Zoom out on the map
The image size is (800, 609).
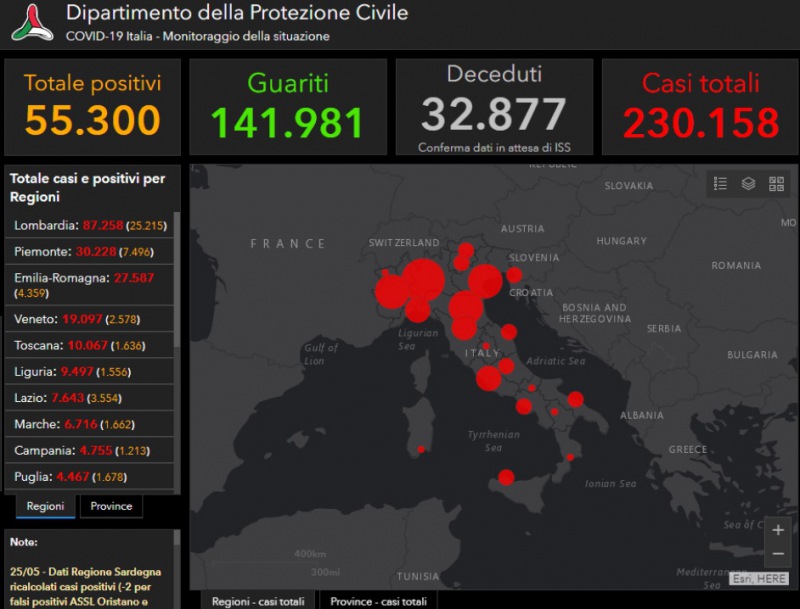pos(778,554)
